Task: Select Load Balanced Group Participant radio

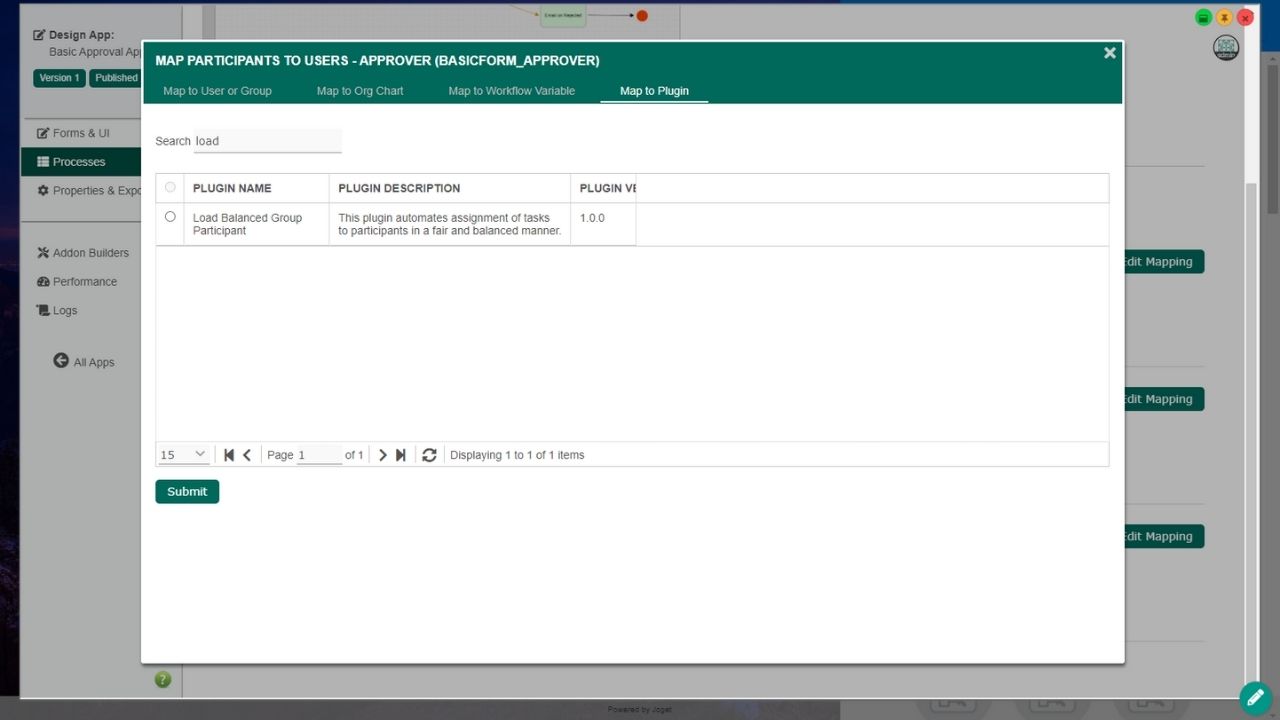Action: pos(170,217)
